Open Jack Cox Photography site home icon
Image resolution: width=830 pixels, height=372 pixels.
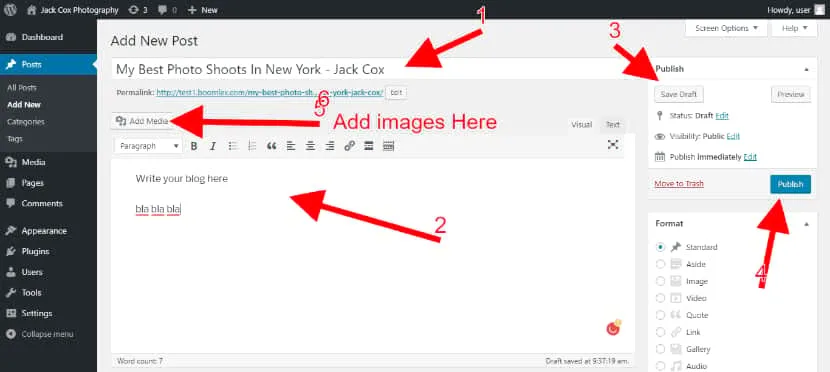pos(32,10)
